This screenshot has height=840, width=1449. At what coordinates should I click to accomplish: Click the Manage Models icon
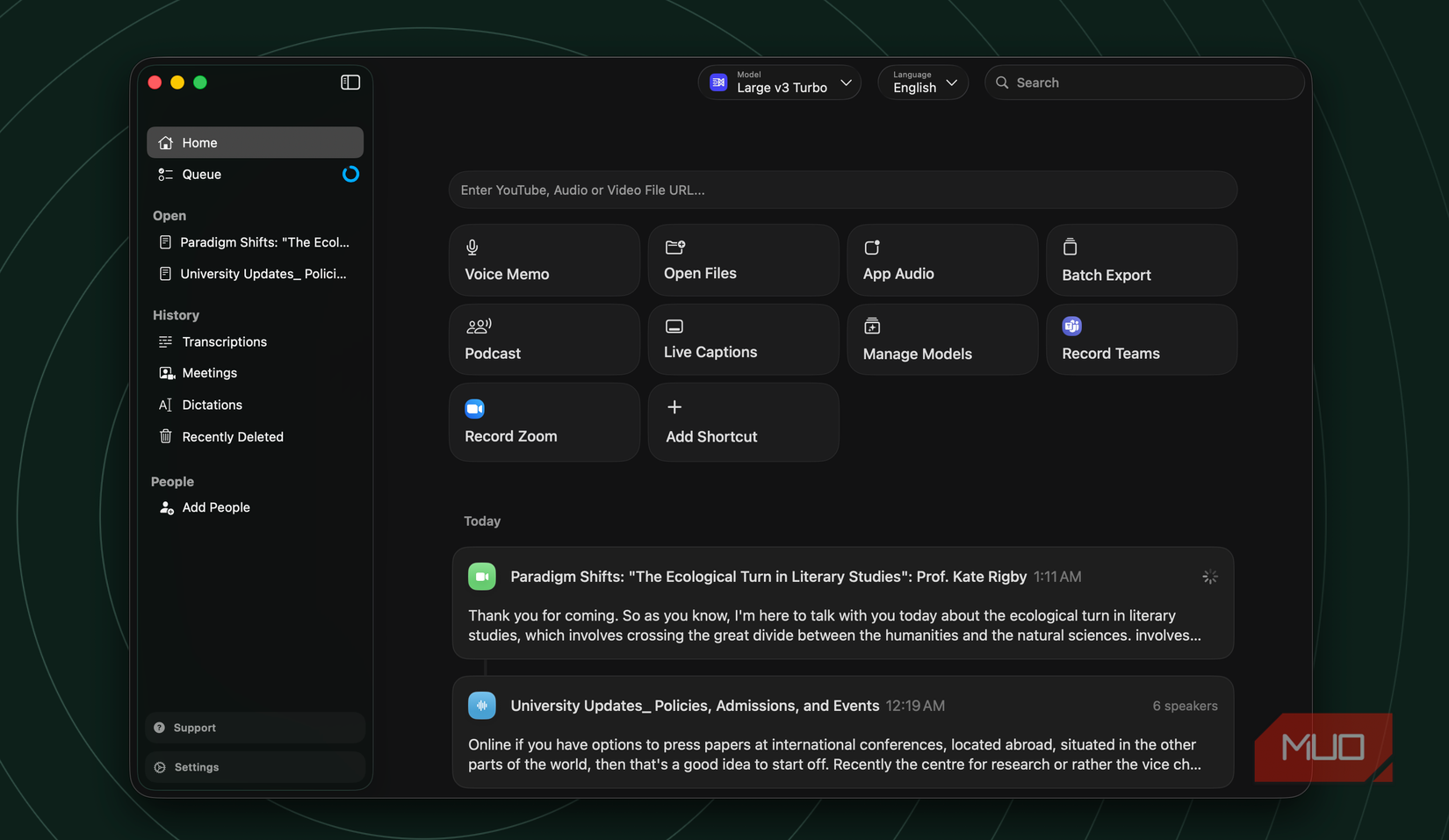tap(872, 326)
